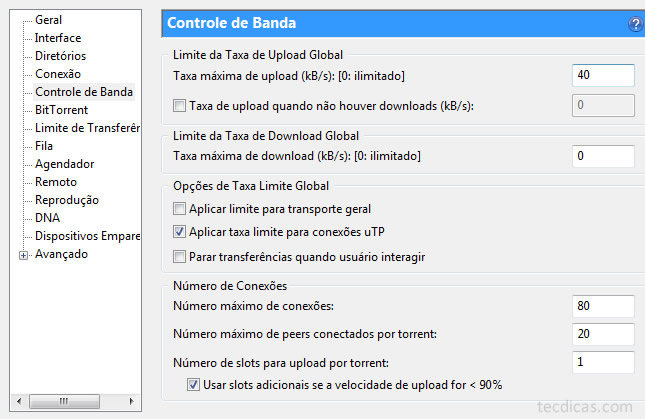645x419 pixels.
Task: Click the maximum upload rate field
Action: tap(603, 75)
